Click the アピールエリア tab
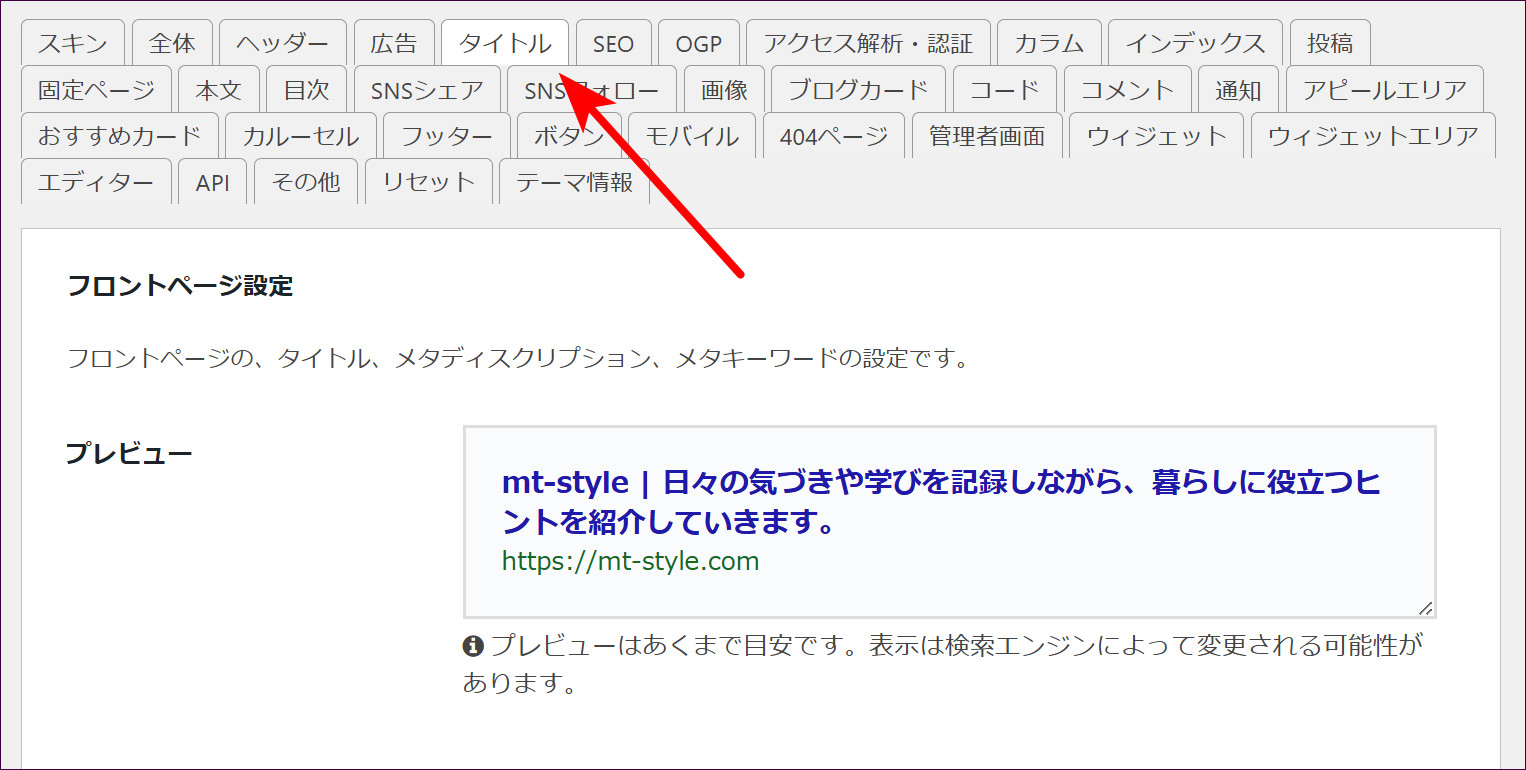This screenshot has height=770, width=1526. click(1385, 90)
